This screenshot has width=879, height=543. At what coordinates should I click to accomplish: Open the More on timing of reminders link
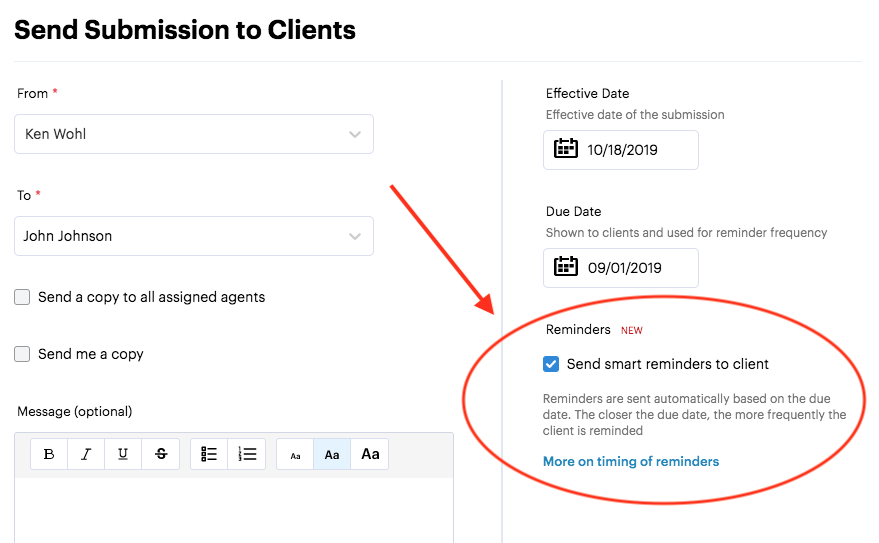(631, 461)
